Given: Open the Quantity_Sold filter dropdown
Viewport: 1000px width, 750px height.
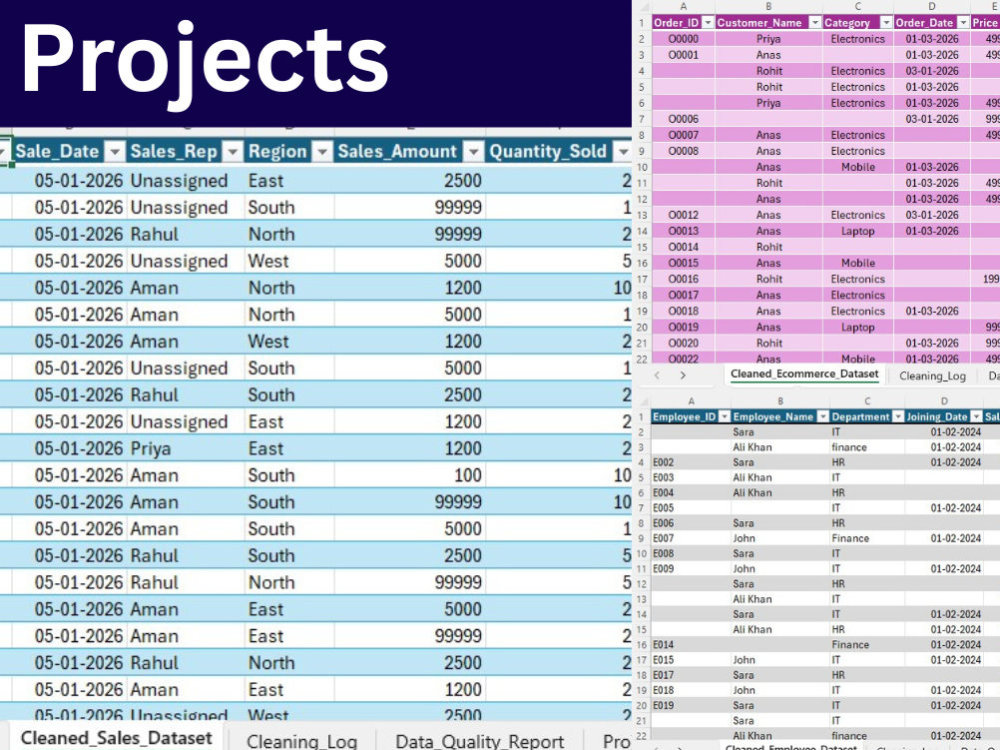Looking at the screenshot, I should (x=622, y=152).
